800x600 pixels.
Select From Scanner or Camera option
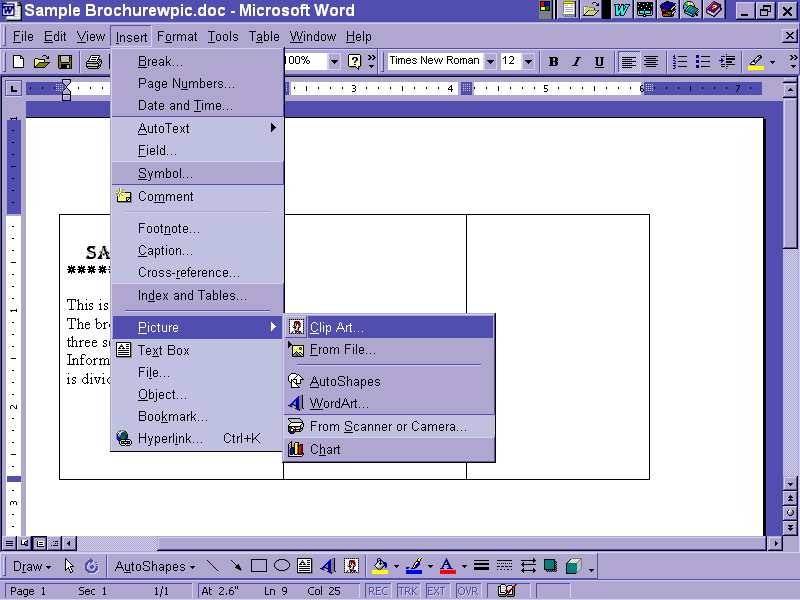point(388,426)
